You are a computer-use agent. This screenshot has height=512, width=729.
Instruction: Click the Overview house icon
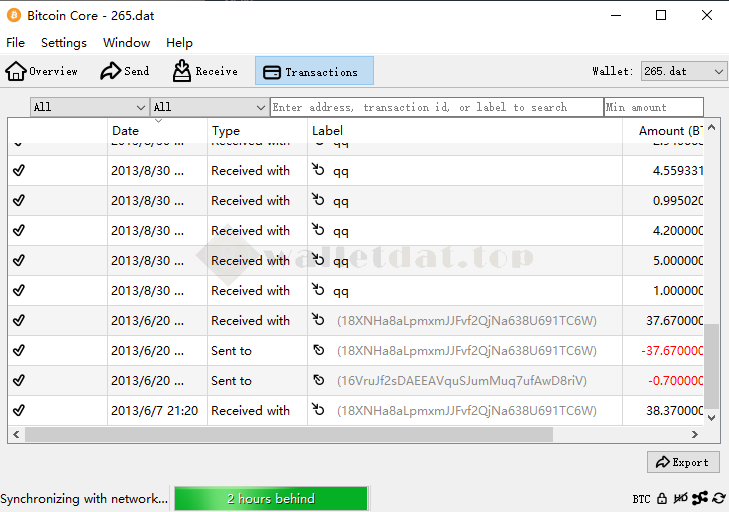(x=16, y=71)
